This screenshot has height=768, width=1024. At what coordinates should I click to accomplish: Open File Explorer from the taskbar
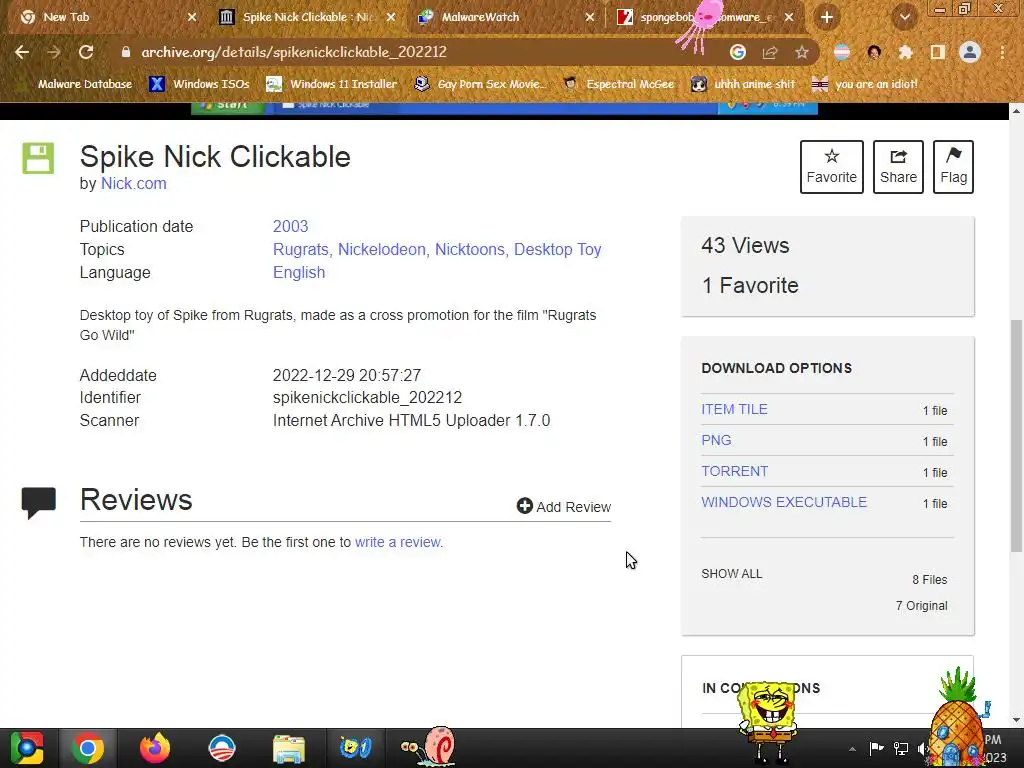[x=288, y=748]
